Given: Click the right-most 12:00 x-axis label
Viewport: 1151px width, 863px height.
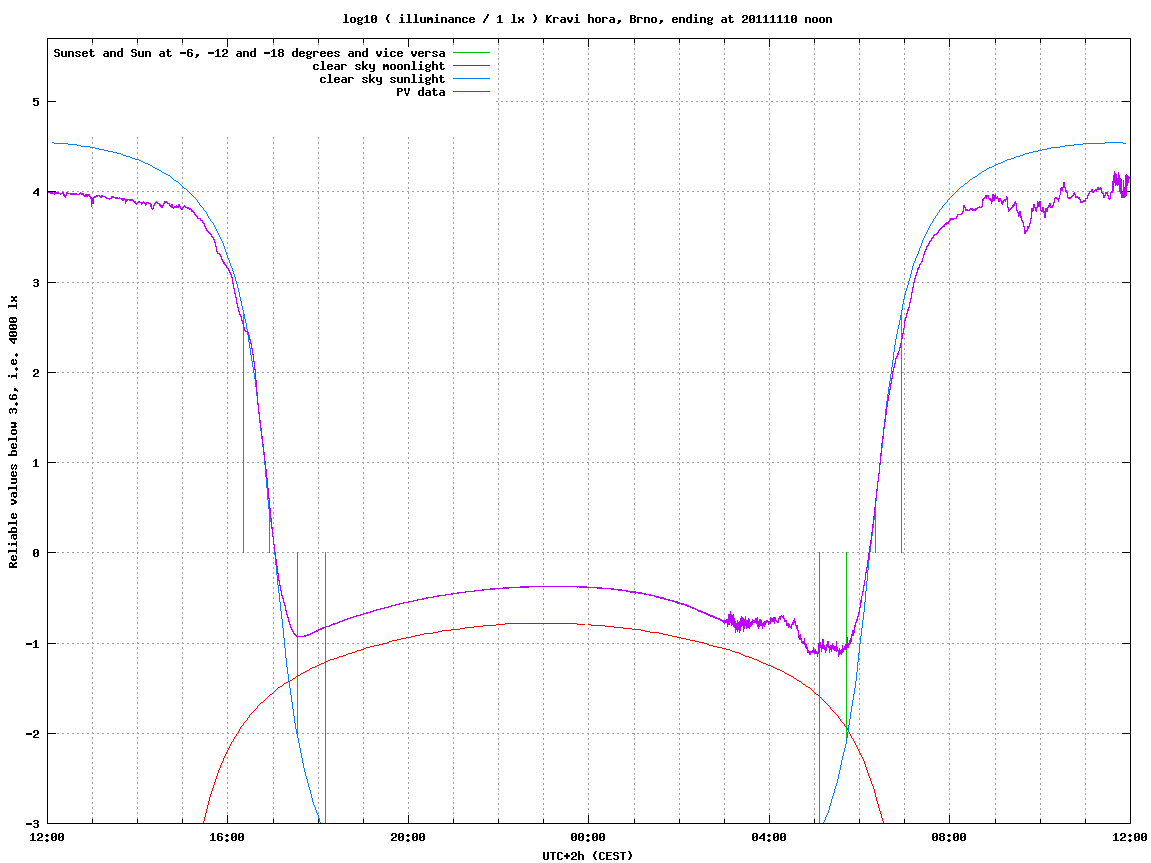Looking at the screenshot, I should pyautogui.click(x=1130, y=837).
